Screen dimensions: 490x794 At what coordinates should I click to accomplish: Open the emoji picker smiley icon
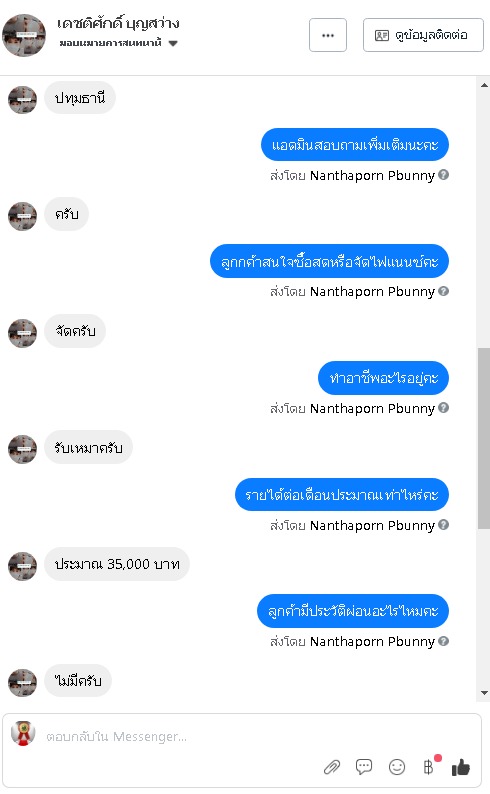(x=397, y=767)
